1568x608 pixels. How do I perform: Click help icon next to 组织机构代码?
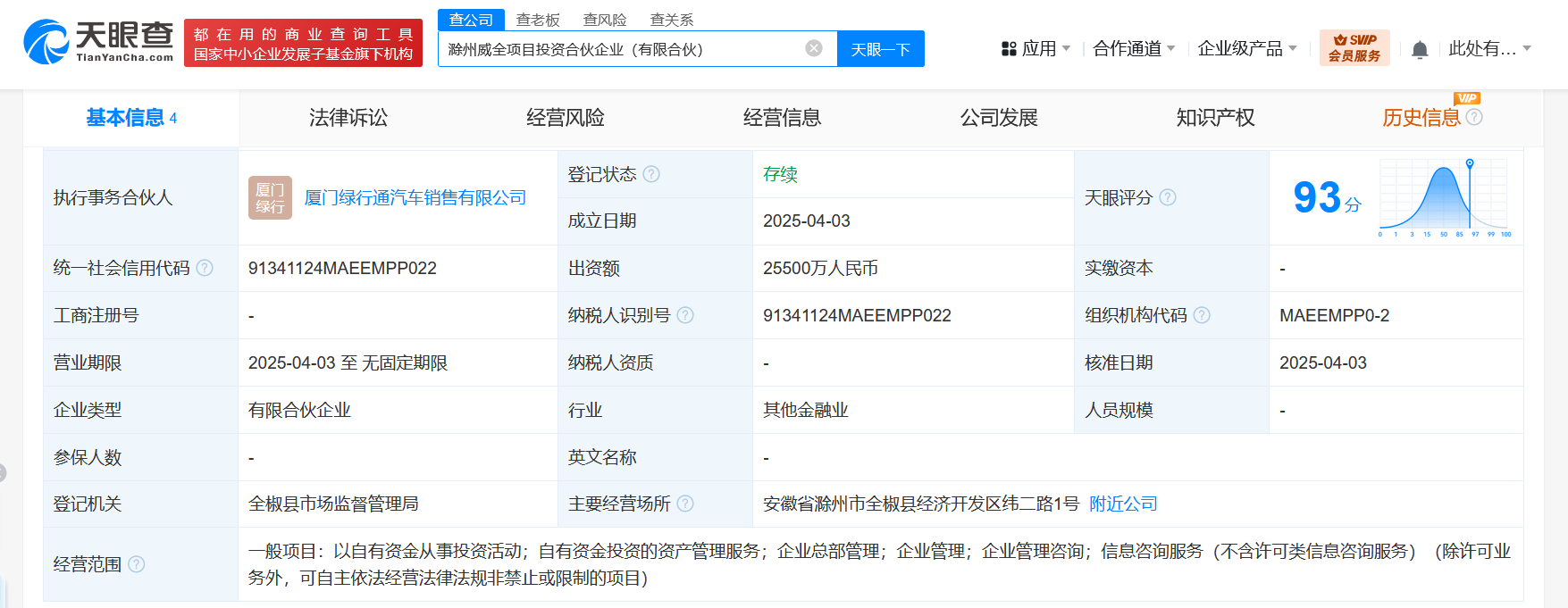click(1202, 315)
